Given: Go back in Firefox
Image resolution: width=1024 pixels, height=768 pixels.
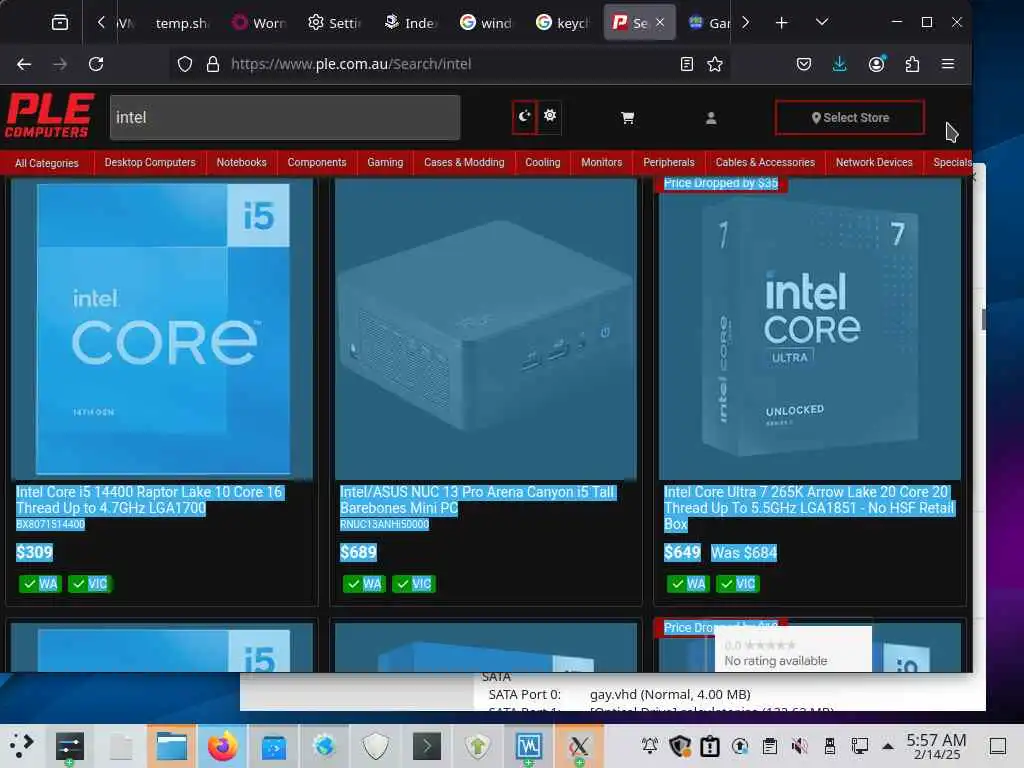Looking at the screenshot, I should coord(24,64).
